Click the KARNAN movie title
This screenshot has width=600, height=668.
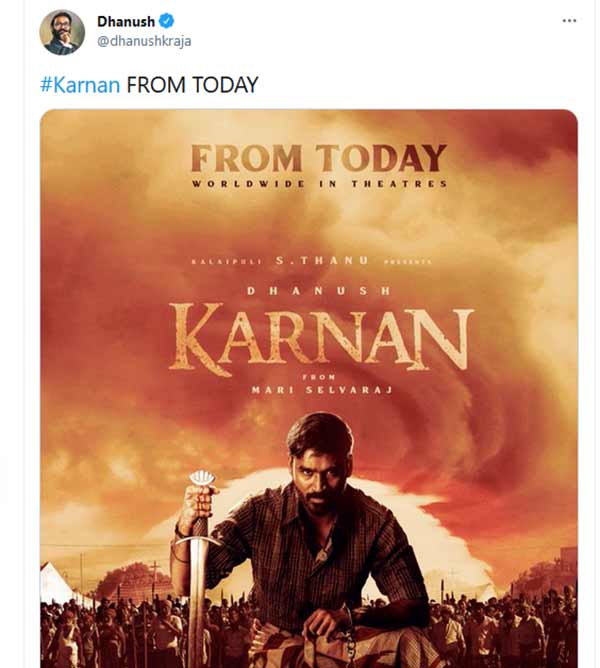coord(320,338)
